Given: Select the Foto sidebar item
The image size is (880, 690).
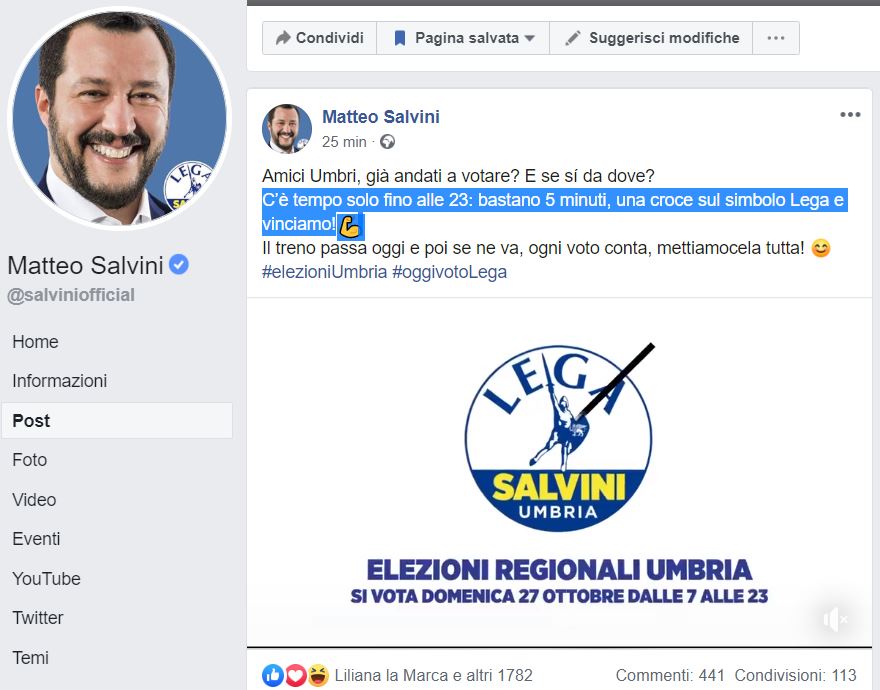Looking at the screenshot, I should (x=30, y=460).
